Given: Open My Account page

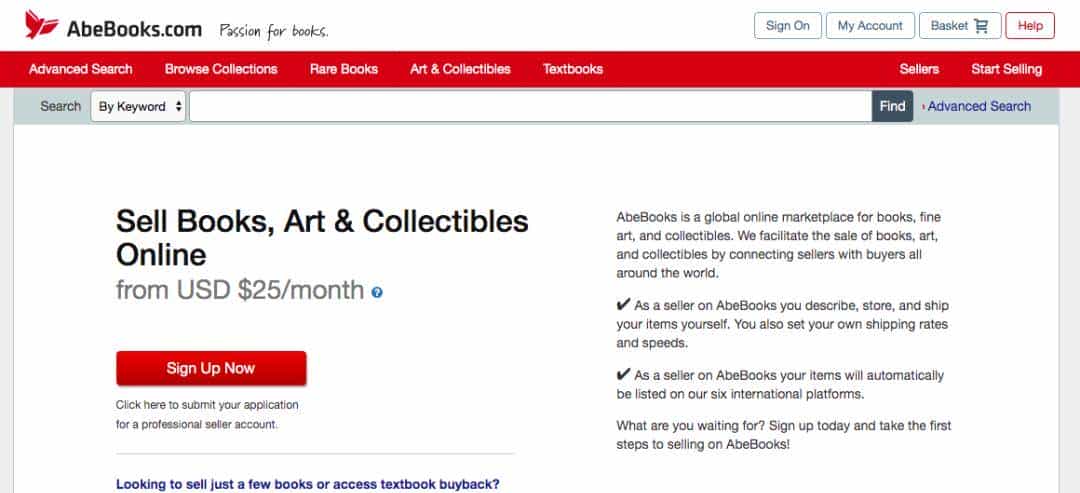Looking at the screenshot, I should pyautogui.click(x=870, y=26).
